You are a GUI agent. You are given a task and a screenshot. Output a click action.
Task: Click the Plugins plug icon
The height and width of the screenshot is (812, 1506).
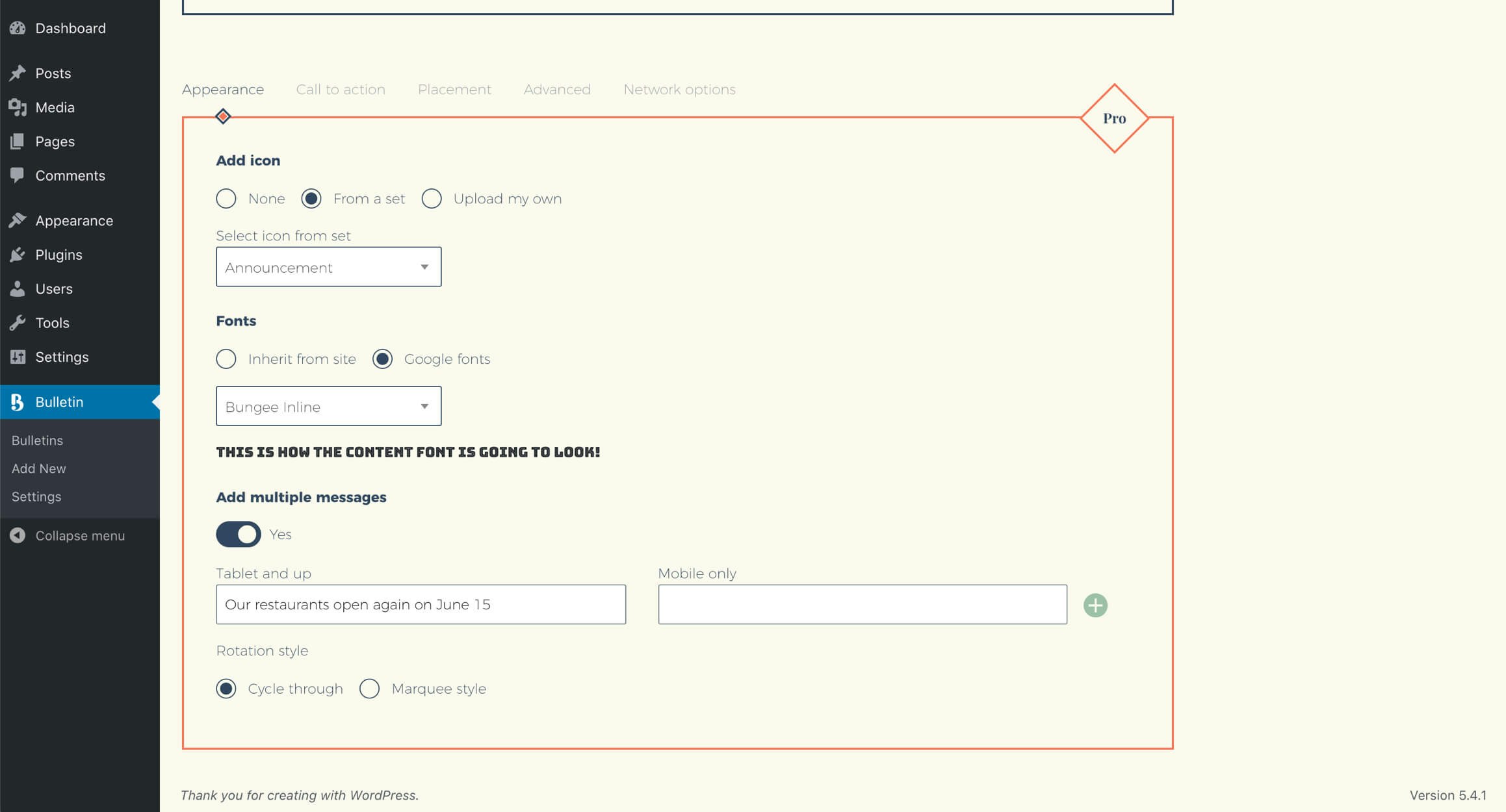[18, 255]
